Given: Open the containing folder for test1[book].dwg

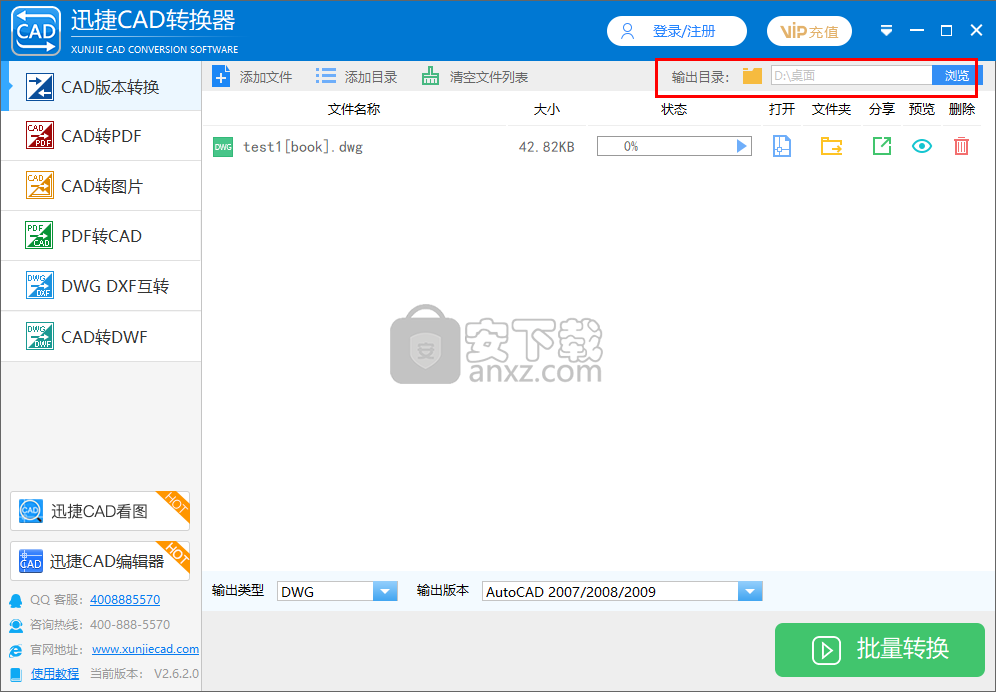Looking at the screenshot, I should point(831,146).
